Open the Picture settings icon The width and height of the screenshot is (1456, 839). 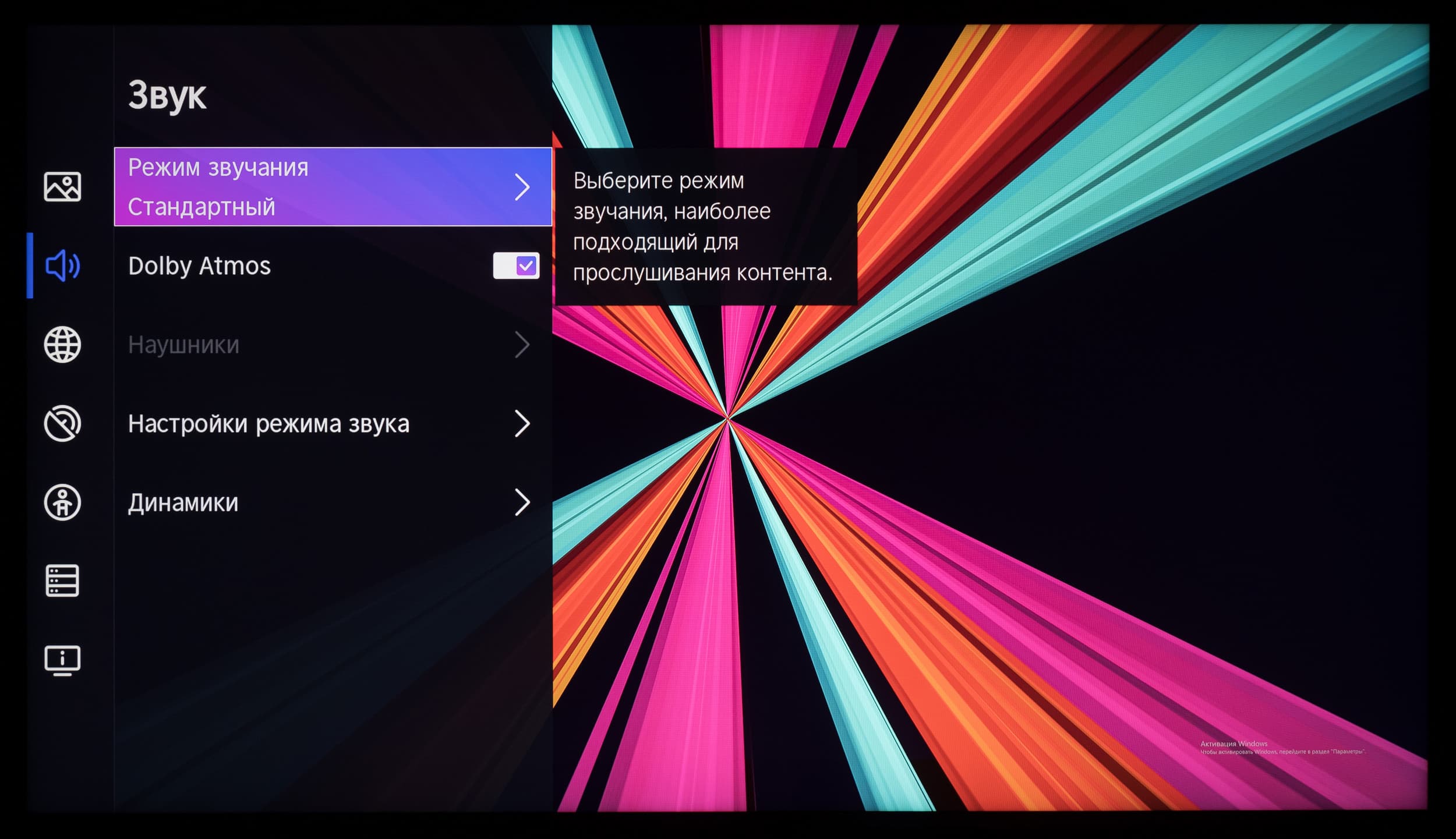coord(62,187)
